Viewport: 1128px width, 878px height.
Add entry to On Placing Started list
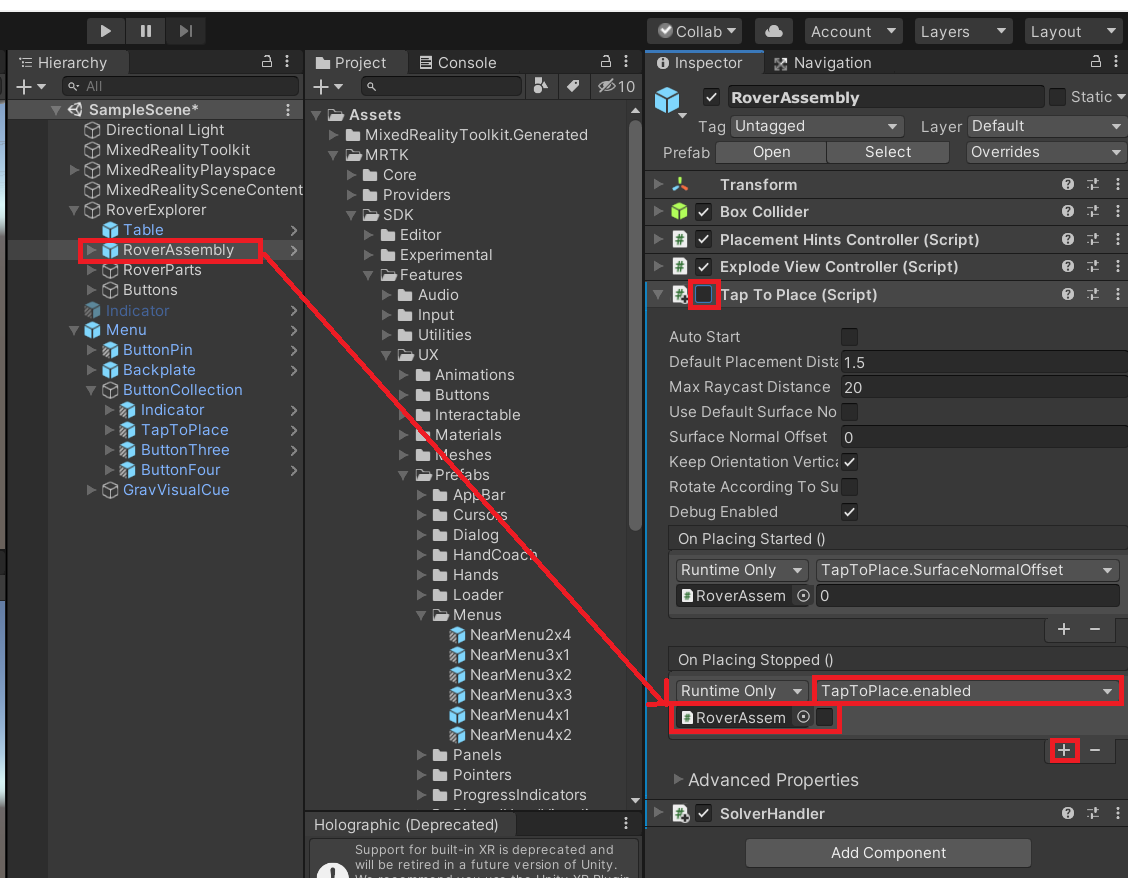coord(1064,629)
